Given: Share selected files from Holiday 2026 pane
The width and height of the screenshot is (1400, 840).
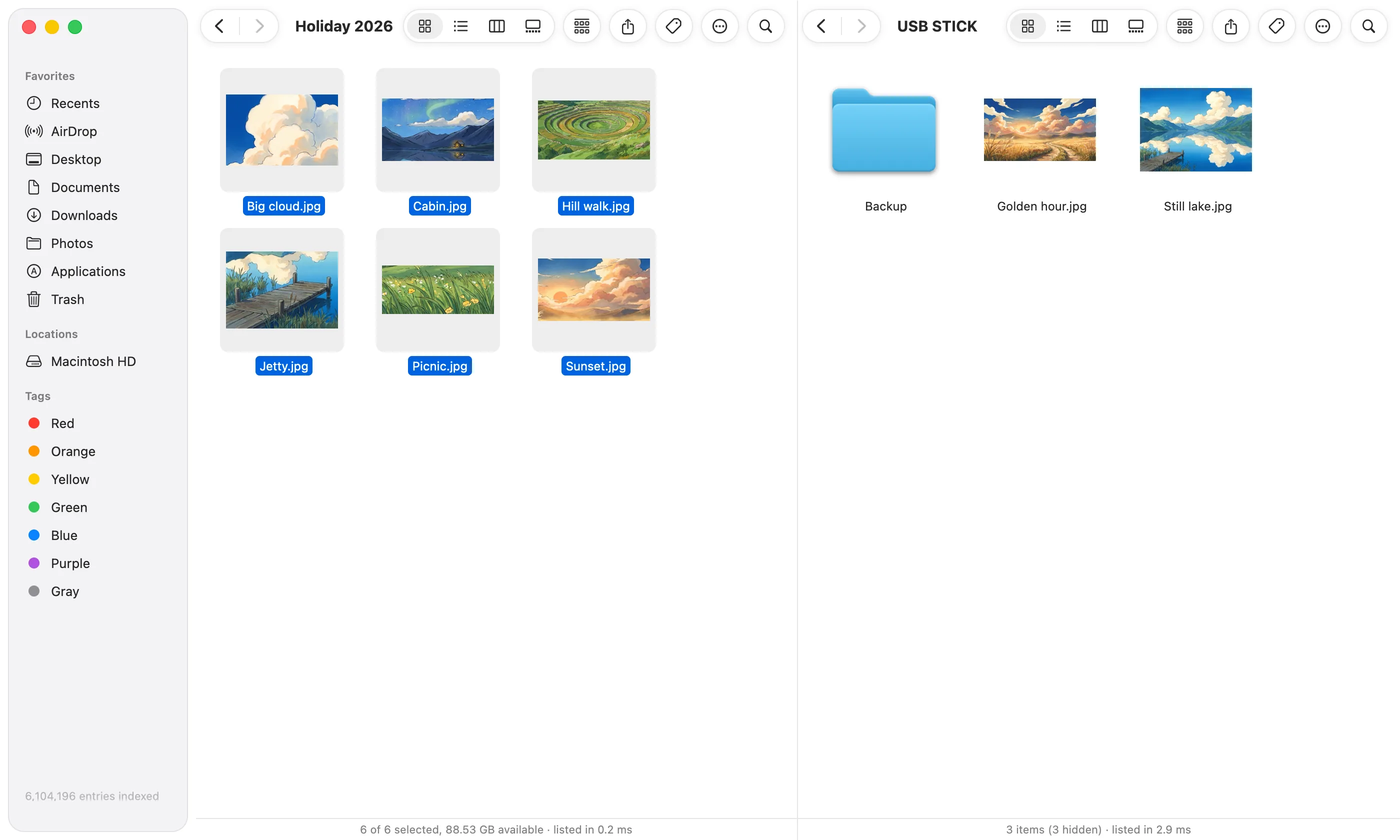Looking at the screenshot, I should pyautogui.click(x=627, y=26).
